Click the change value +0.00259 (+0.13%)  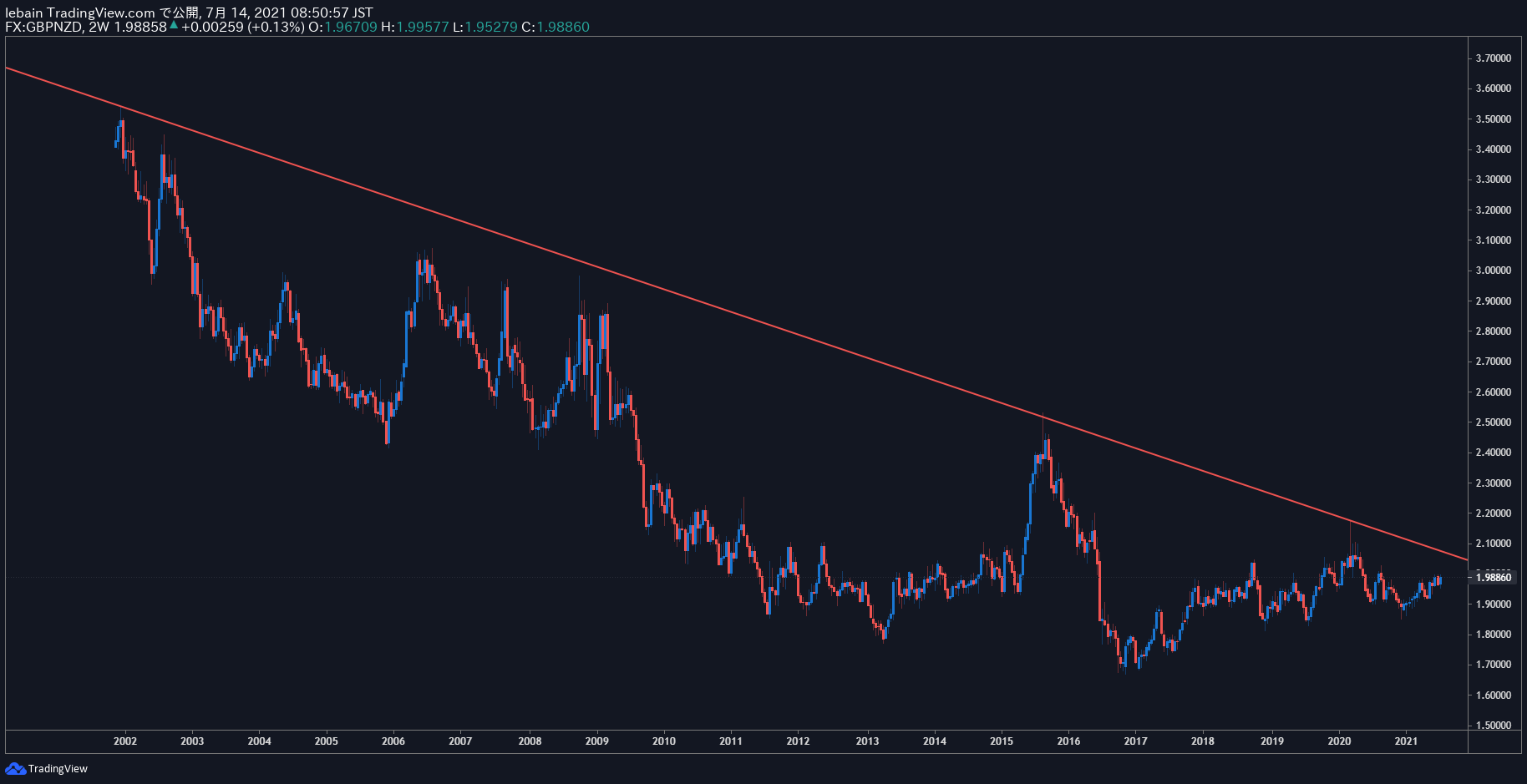pos(243,27)
